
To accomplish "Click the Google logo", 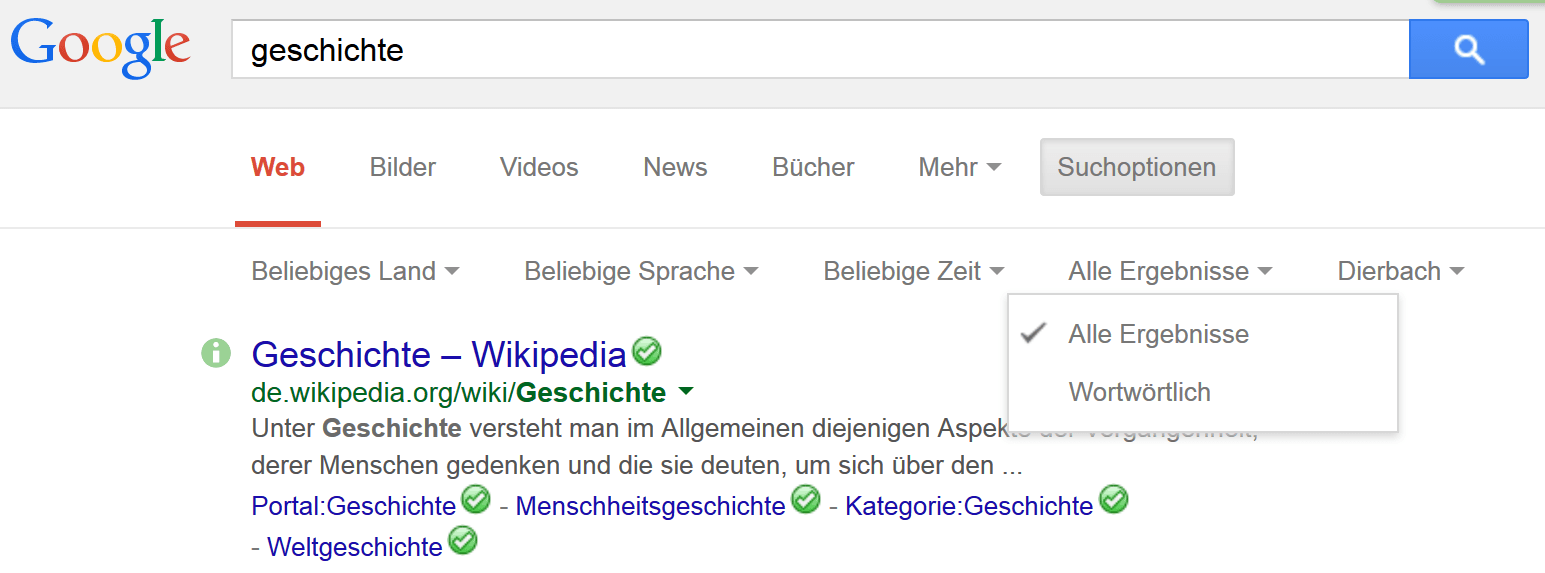I will click(100, 47).
